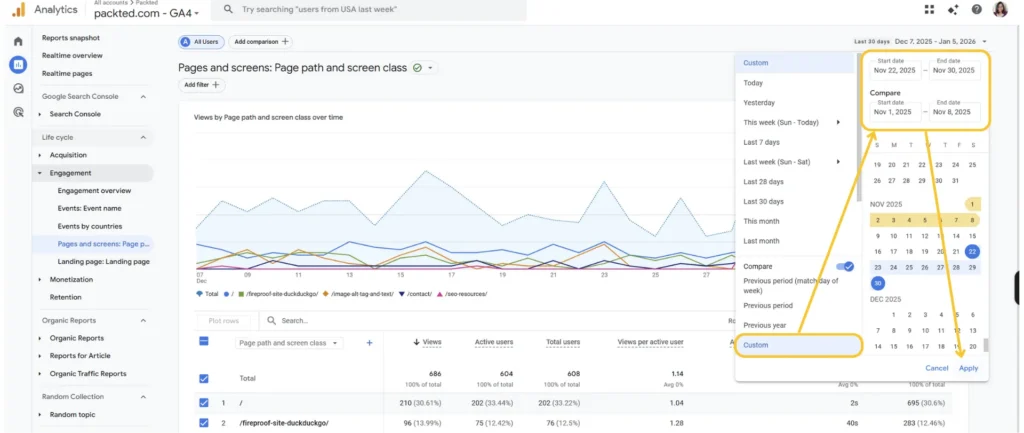Click the Apply button
The height and width of the screenshot is (433, 1024).
point(968,368)
